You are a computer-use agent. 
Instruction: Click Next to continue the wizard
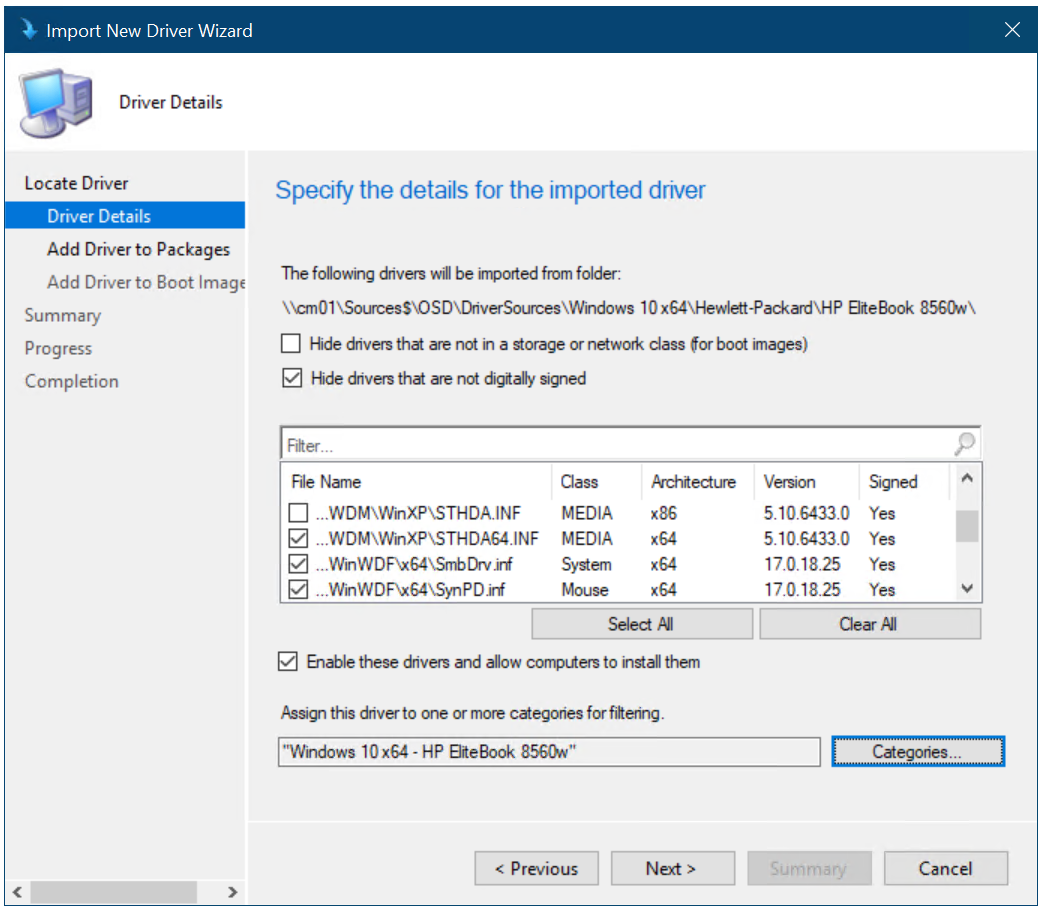[x=672, y=868]
